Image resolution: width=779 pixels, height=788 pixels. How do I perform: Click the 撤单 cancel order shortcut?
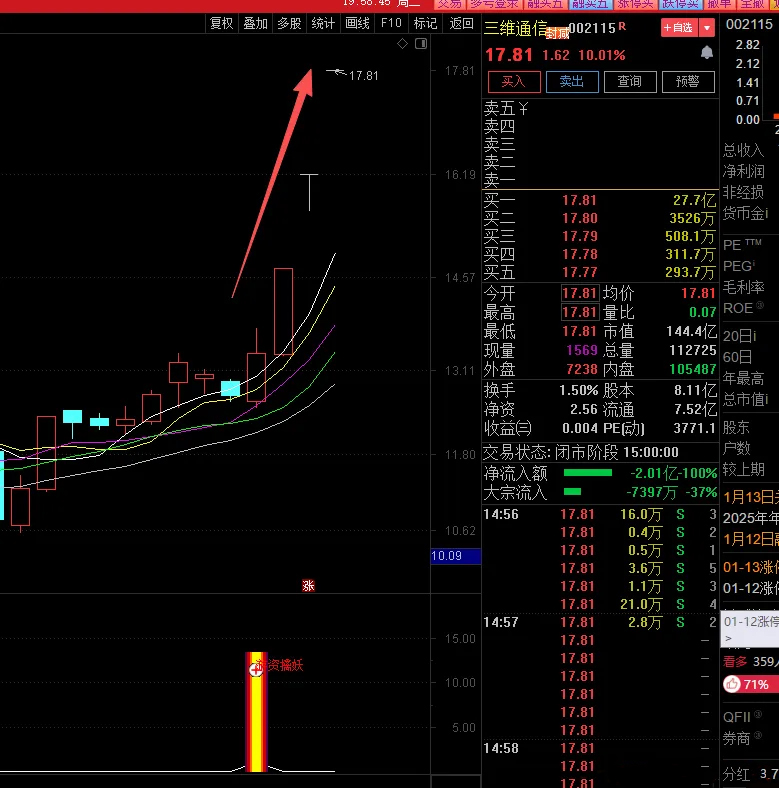click(719, 4)
